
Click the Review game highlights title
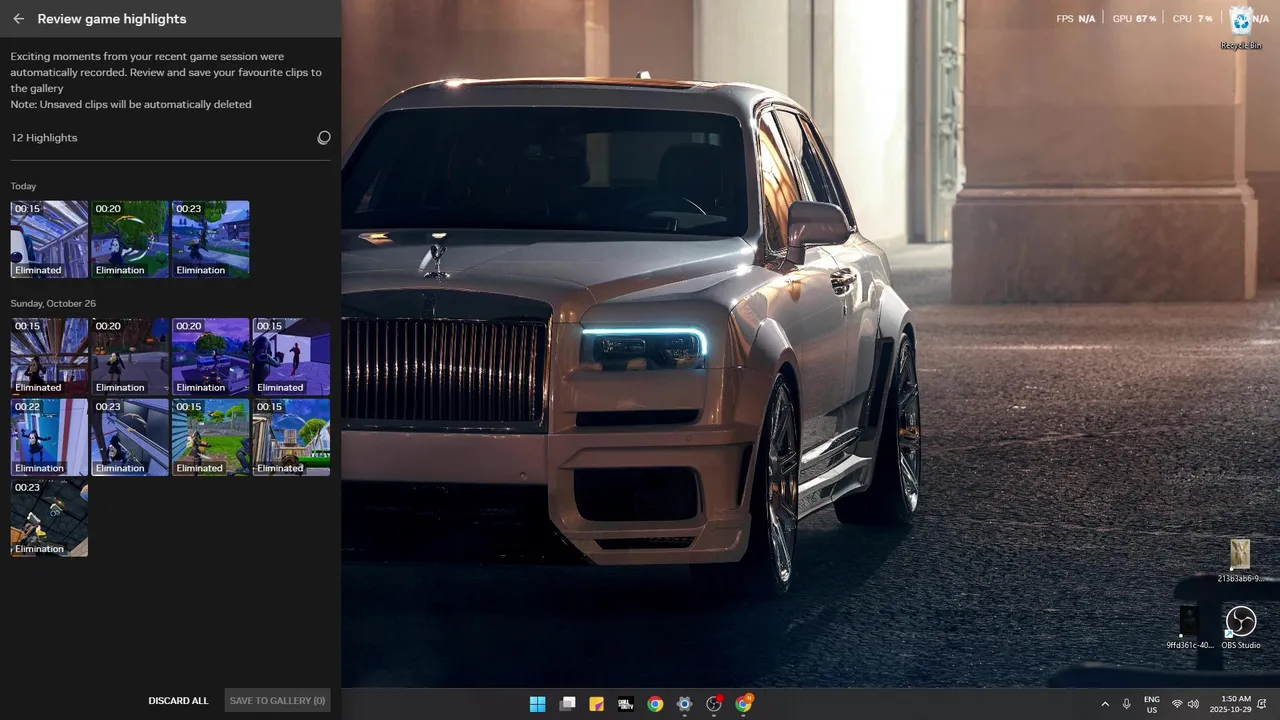112,19
